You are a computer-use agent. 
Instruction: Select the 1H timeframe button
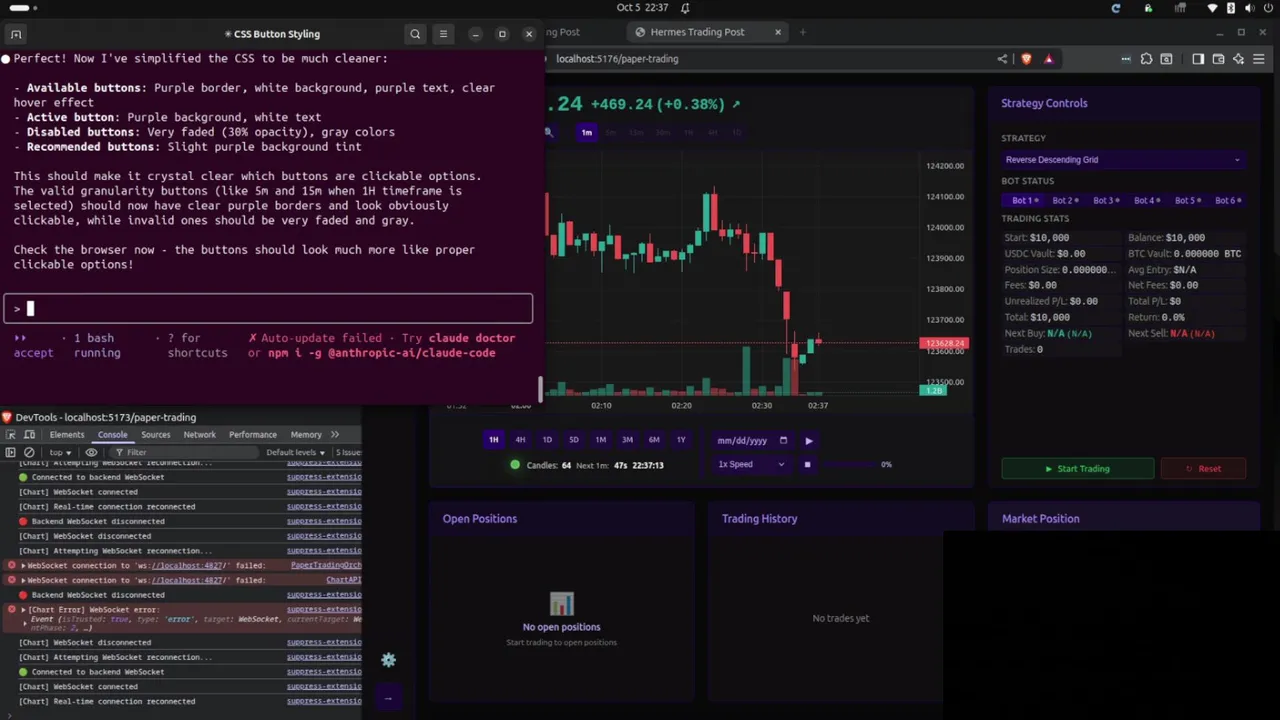(x=493, y=440)
